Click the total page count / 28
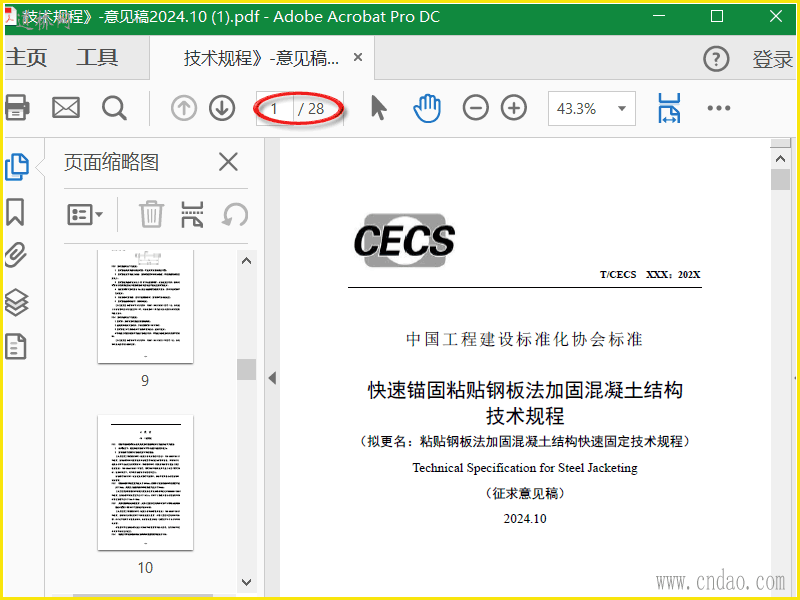Image resolution: width=800 pixels, height=600 pixels. coord(311,108)
